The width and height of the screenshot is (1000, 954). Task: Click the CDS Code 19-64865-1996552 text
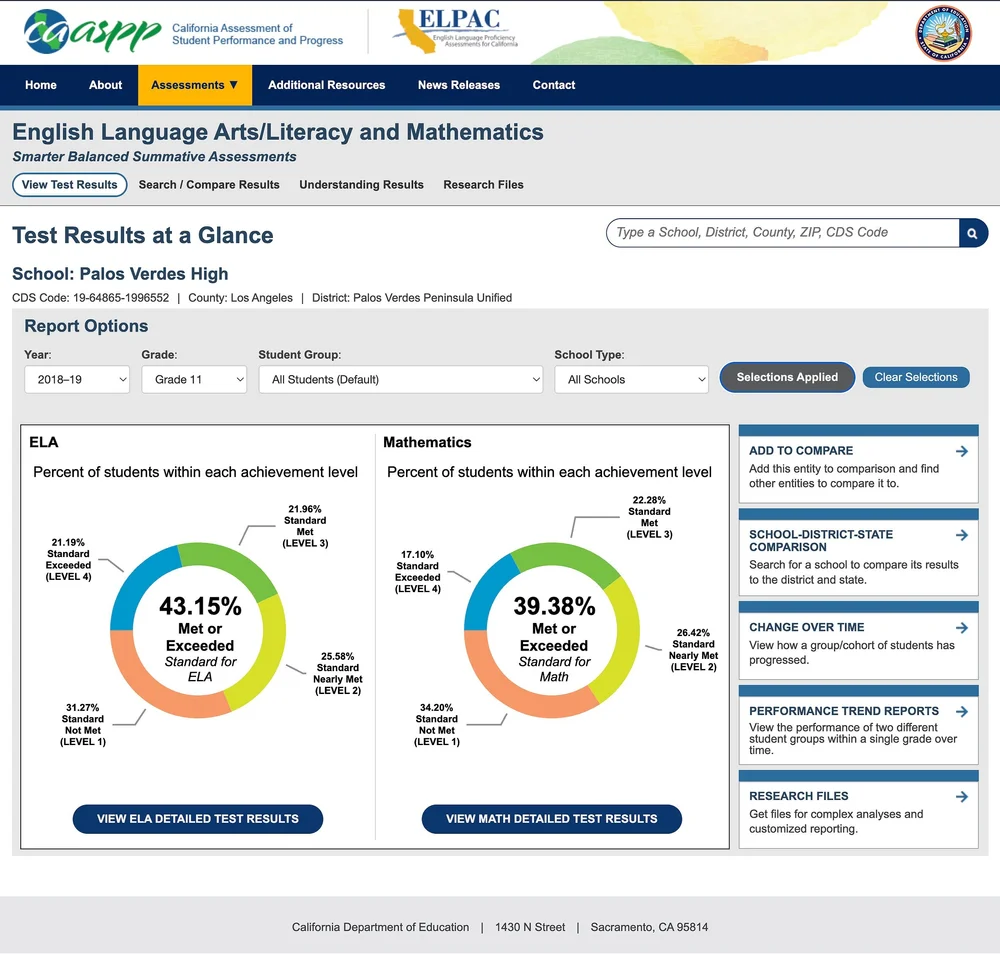click(91, 298)
